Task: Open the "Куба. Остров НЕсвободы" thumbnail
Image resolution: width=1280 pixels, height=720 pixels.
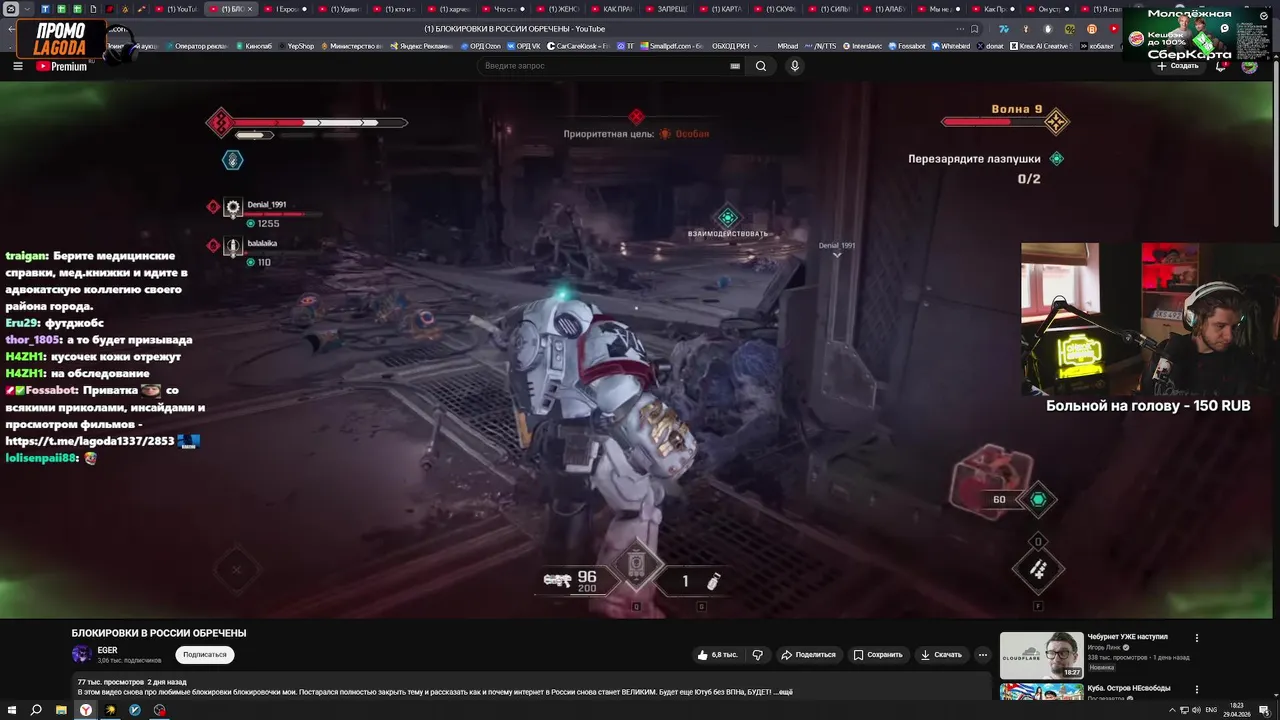Action: pyautogui.click(x=1041, y=692)
